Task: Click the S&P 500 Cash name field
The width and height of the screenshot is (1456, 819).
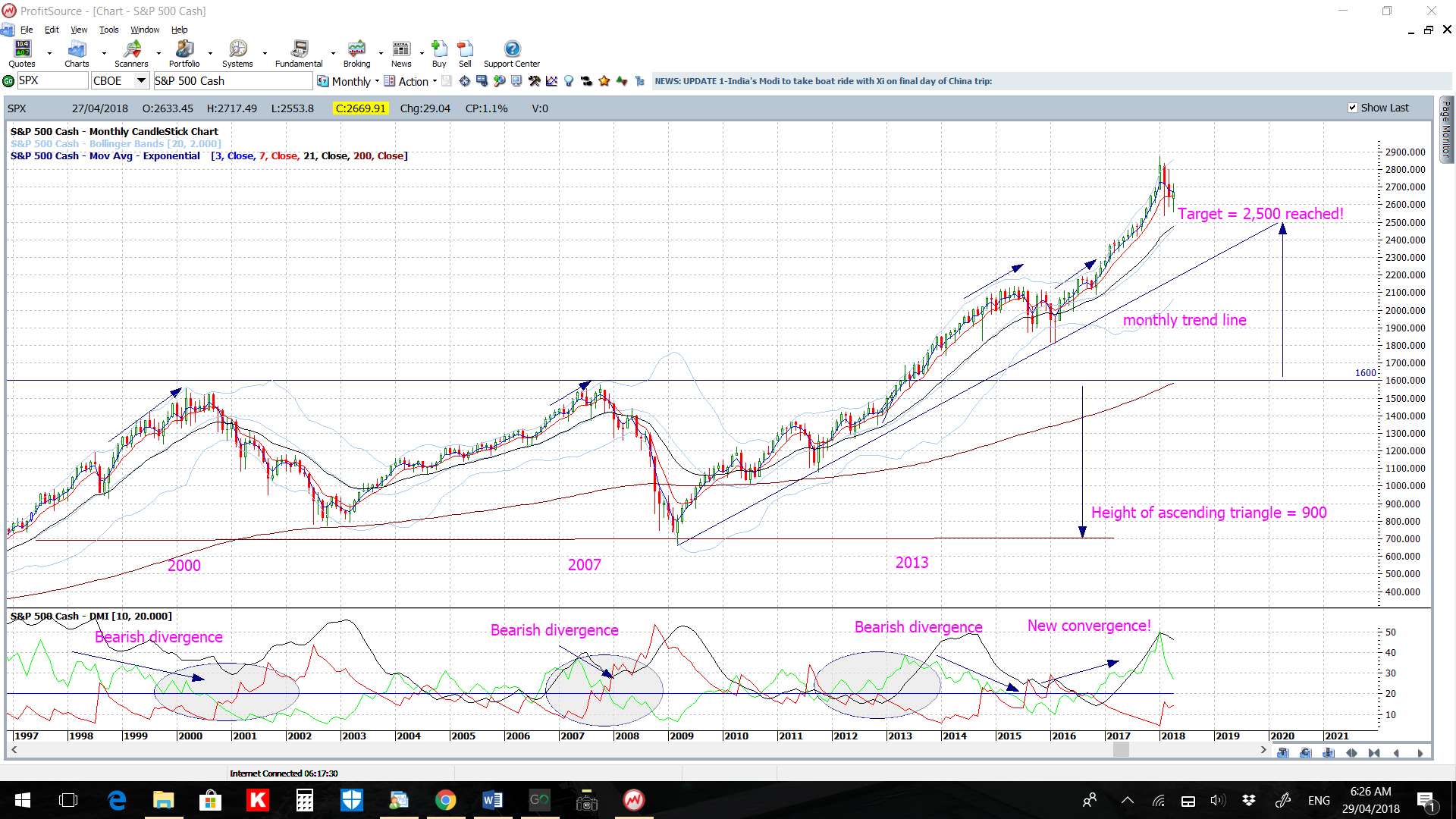Action: tap(233, 80)
